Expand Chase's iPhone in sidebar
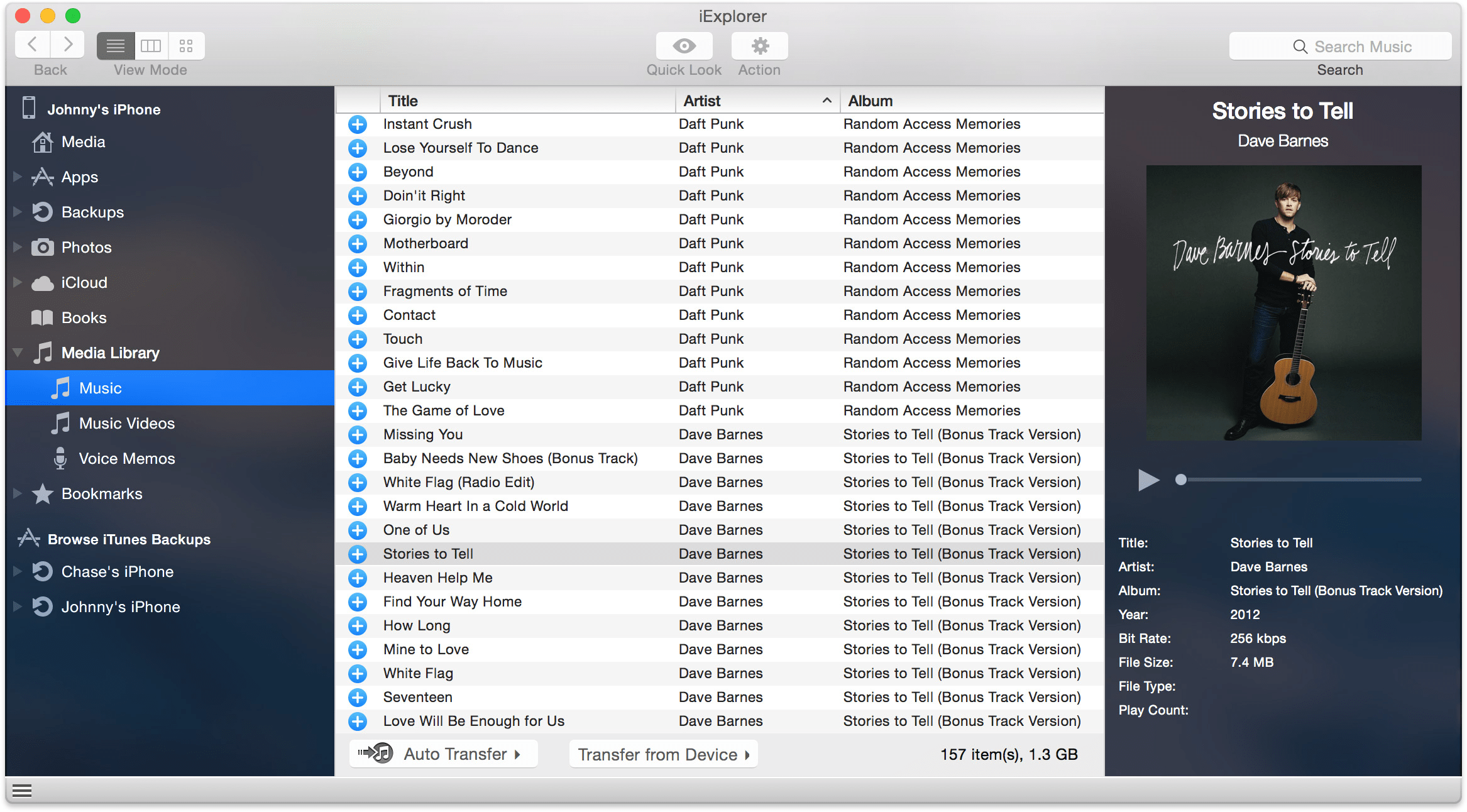1467x812 pixels. tap(16, 571)
